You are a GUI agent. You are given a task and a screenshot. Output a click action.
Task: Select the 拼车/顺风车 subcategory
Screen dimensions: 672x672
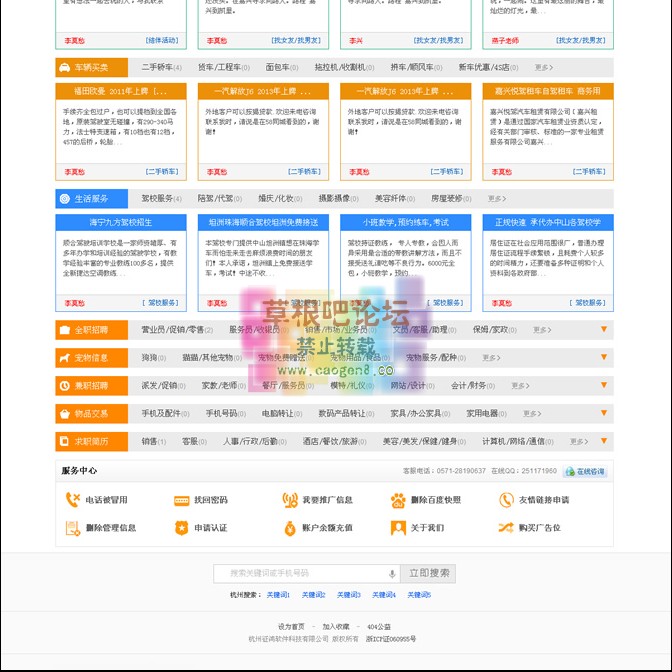[417, 67]
